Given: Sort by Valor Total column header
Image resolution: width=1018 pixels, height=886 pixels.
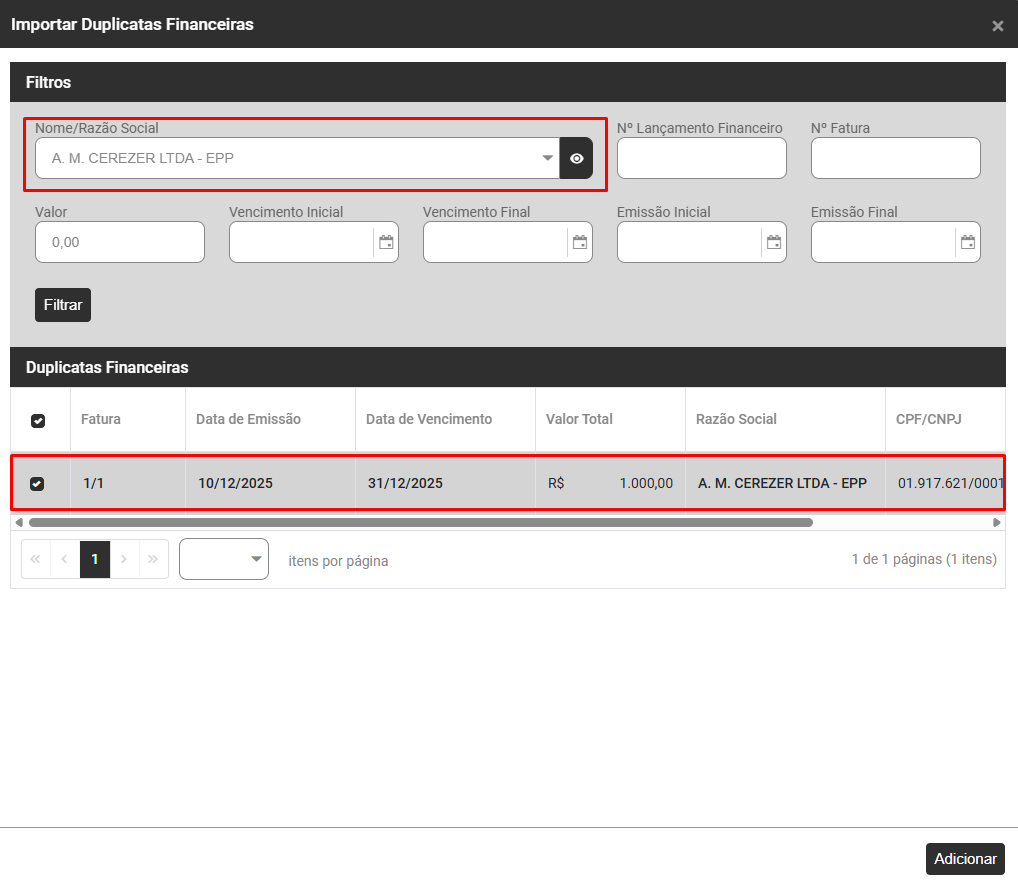Looking at the screenshot, I should coord(579,419).
